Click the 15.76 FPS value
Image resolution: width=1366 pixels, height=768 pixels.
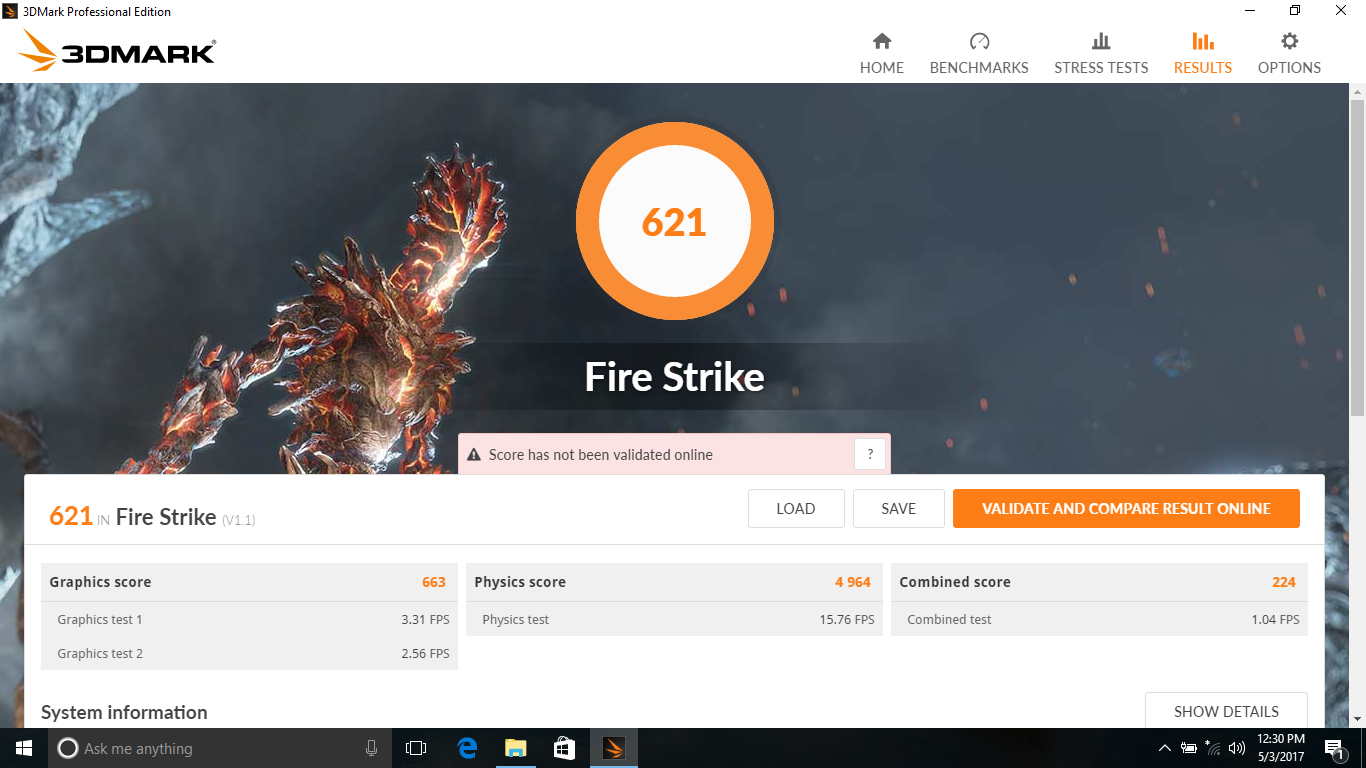[x=847, y=620]
